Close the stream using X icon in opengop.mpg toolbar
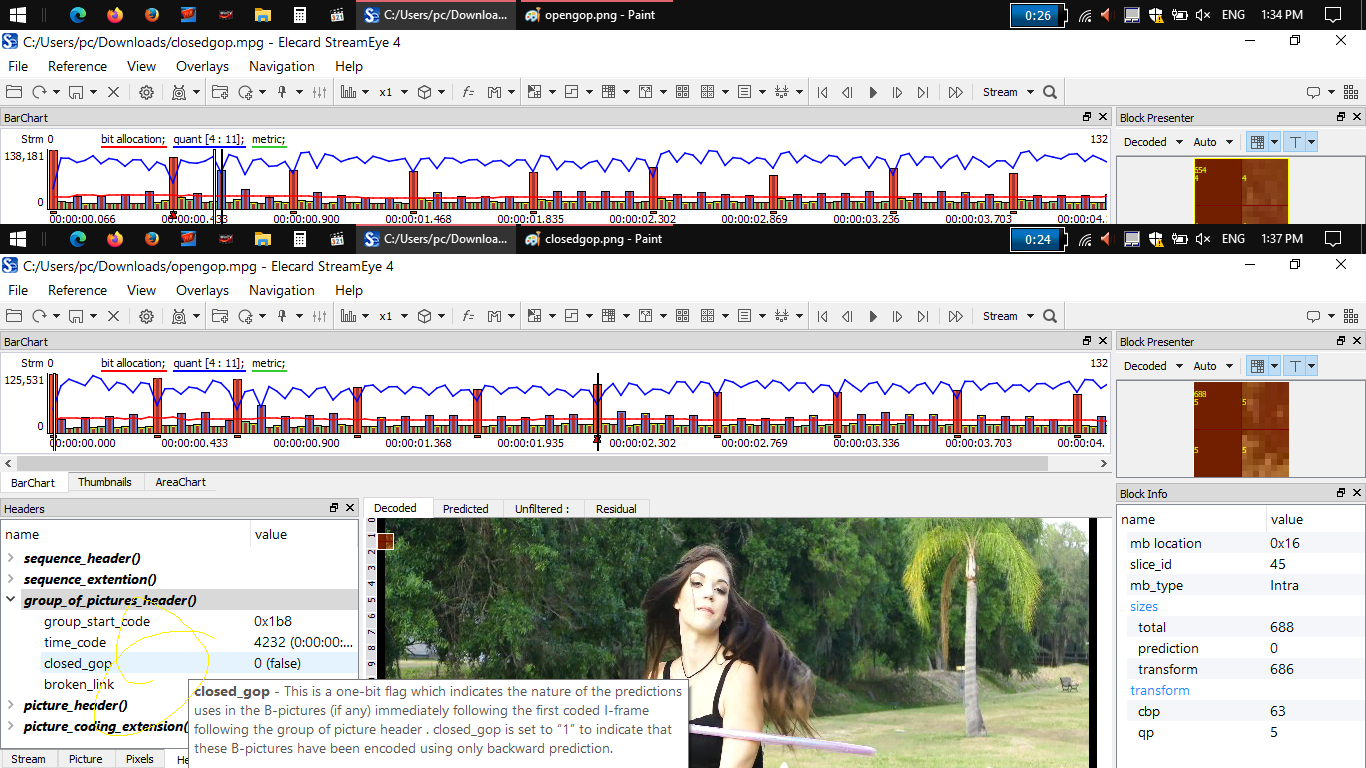1366x768 pixels. click(113, 316)
